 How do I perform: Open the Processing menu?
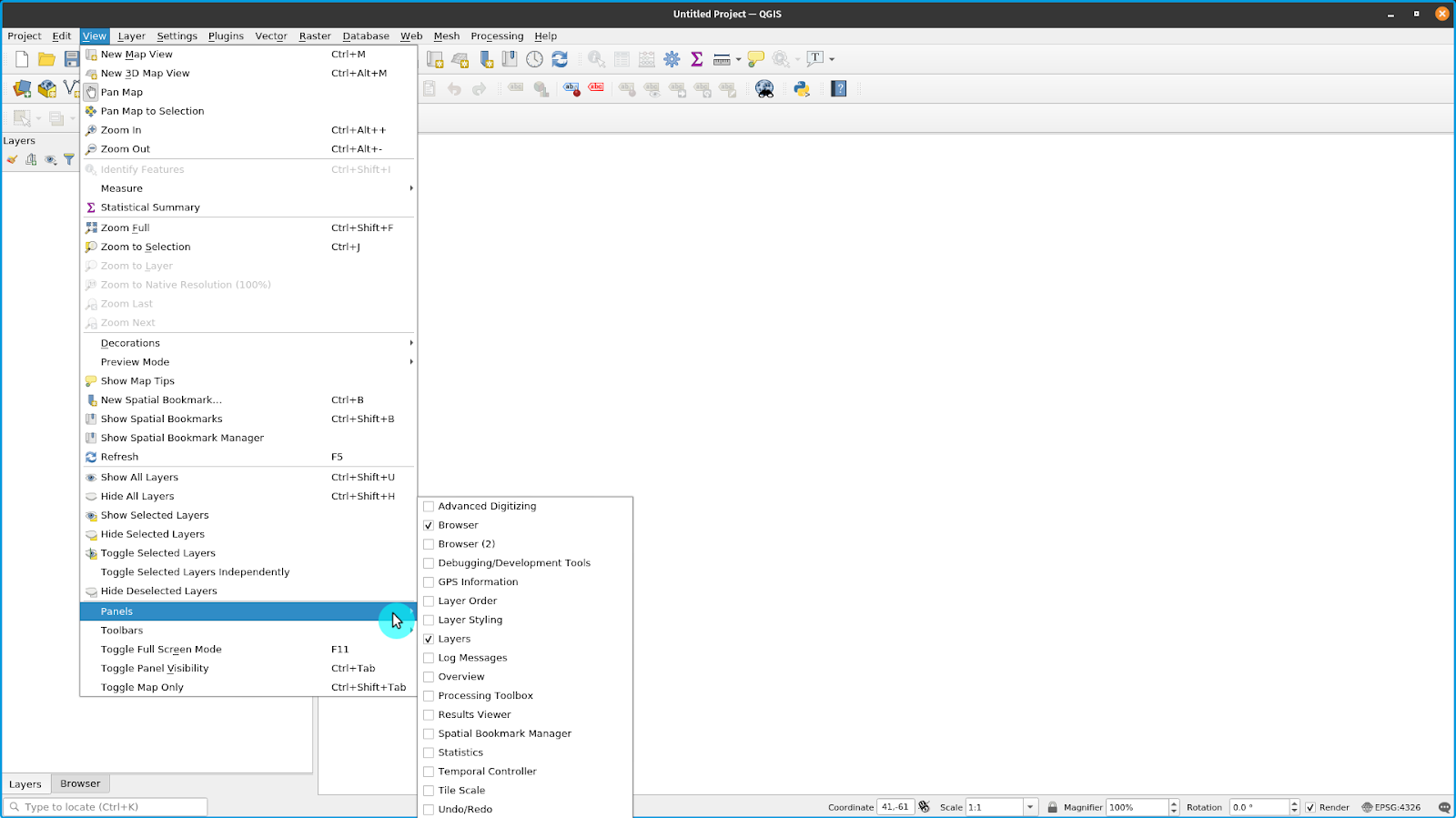coord(496,36)
